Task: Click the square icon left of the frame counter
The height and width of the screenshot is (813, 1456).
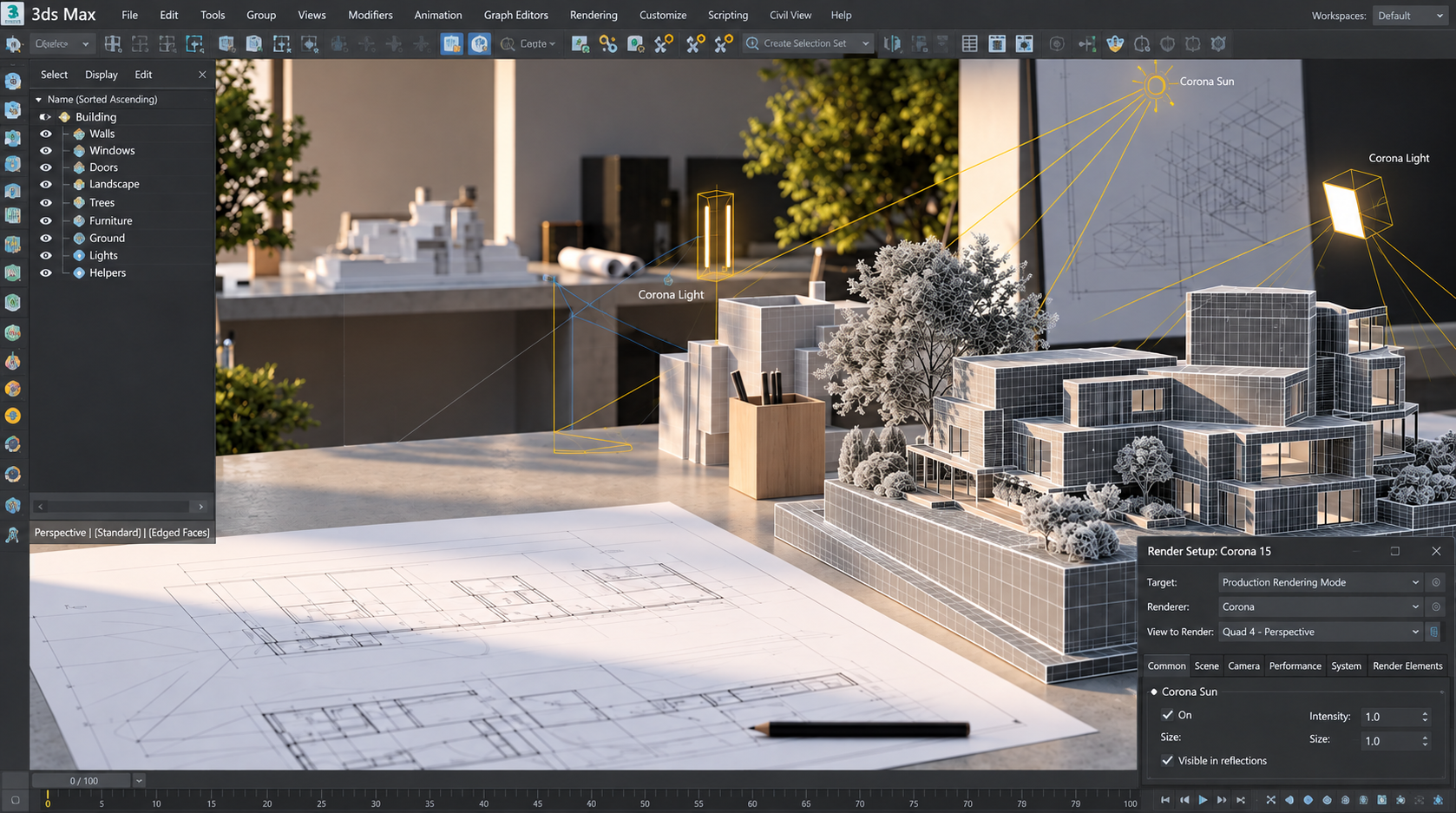Action: pos(15,800)
